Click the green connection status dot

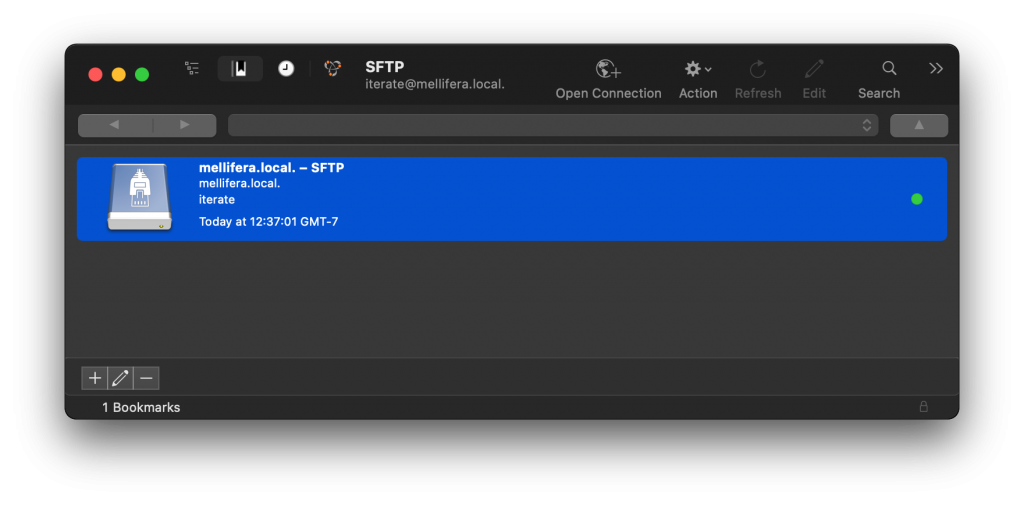point(917,199)
